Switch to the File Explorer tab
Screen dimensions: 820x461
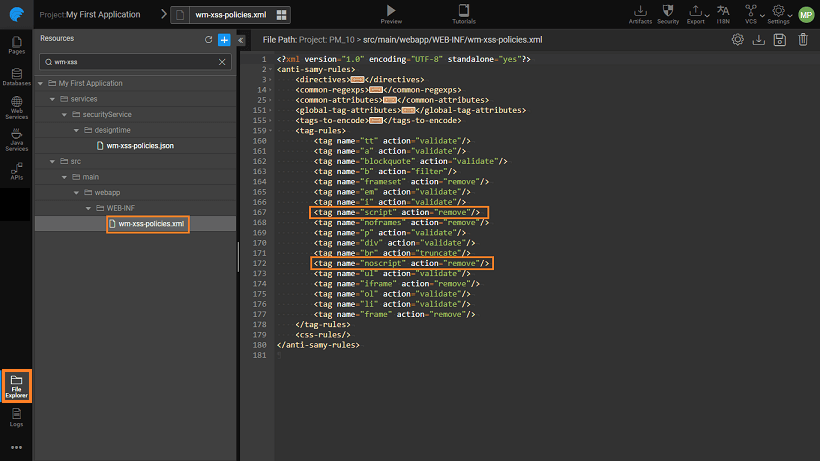tap(16, 385)
